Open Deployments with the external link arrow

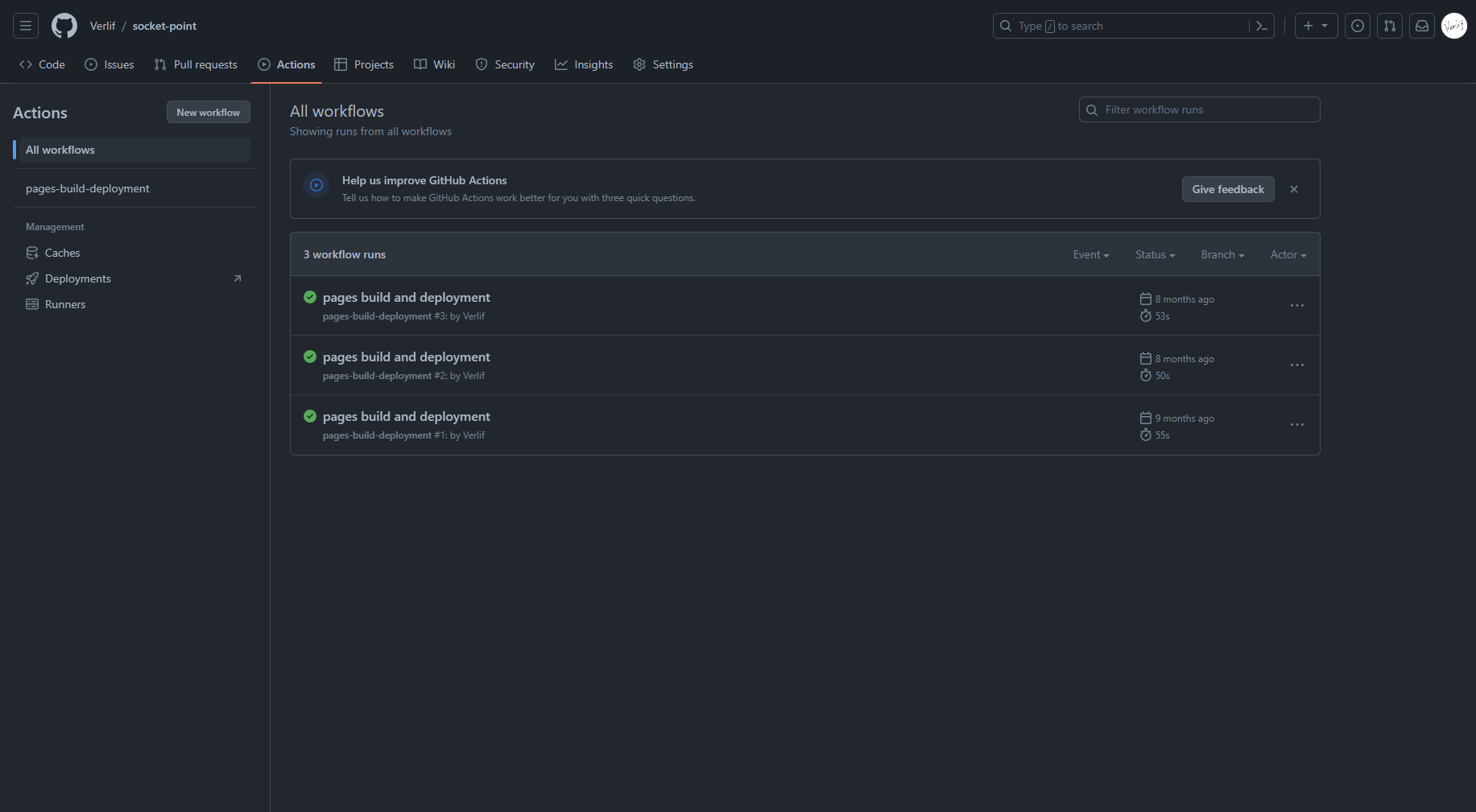237,278
